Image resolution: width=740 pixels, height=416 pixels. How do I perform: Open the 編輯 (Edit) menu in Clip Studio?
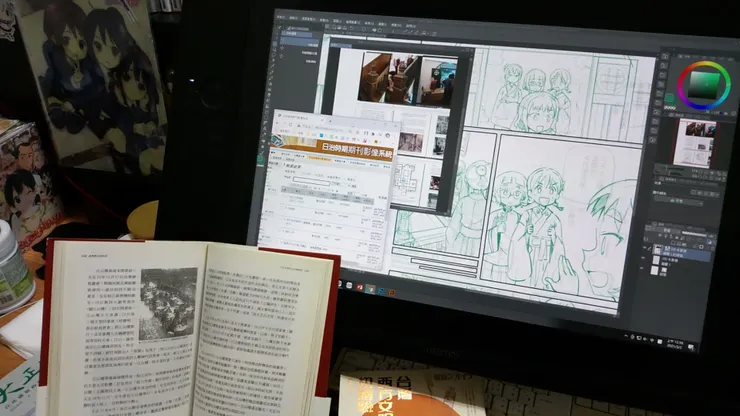coord(294,18)
